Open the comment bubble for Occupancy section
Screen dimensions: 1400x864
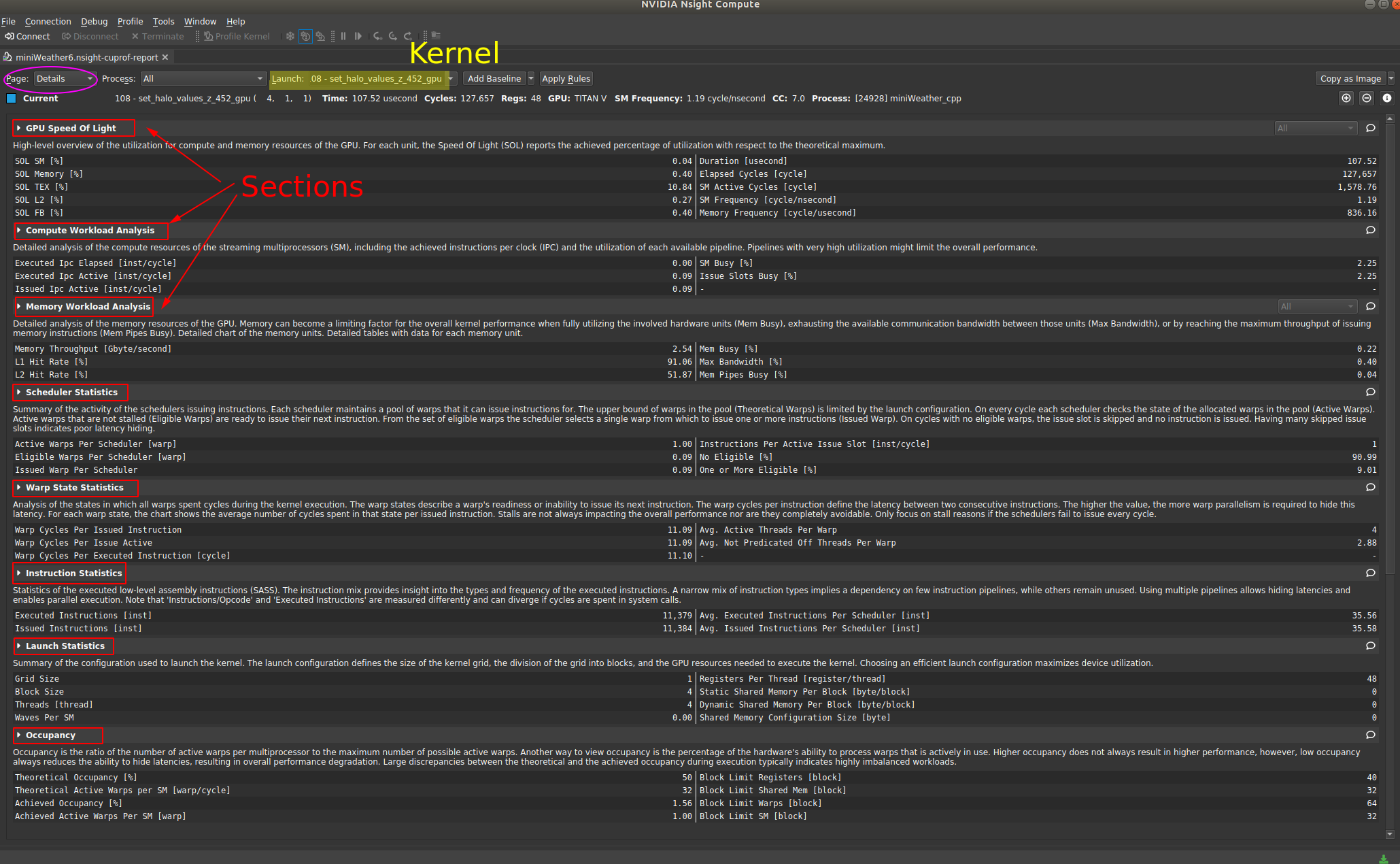point(1370,735)
